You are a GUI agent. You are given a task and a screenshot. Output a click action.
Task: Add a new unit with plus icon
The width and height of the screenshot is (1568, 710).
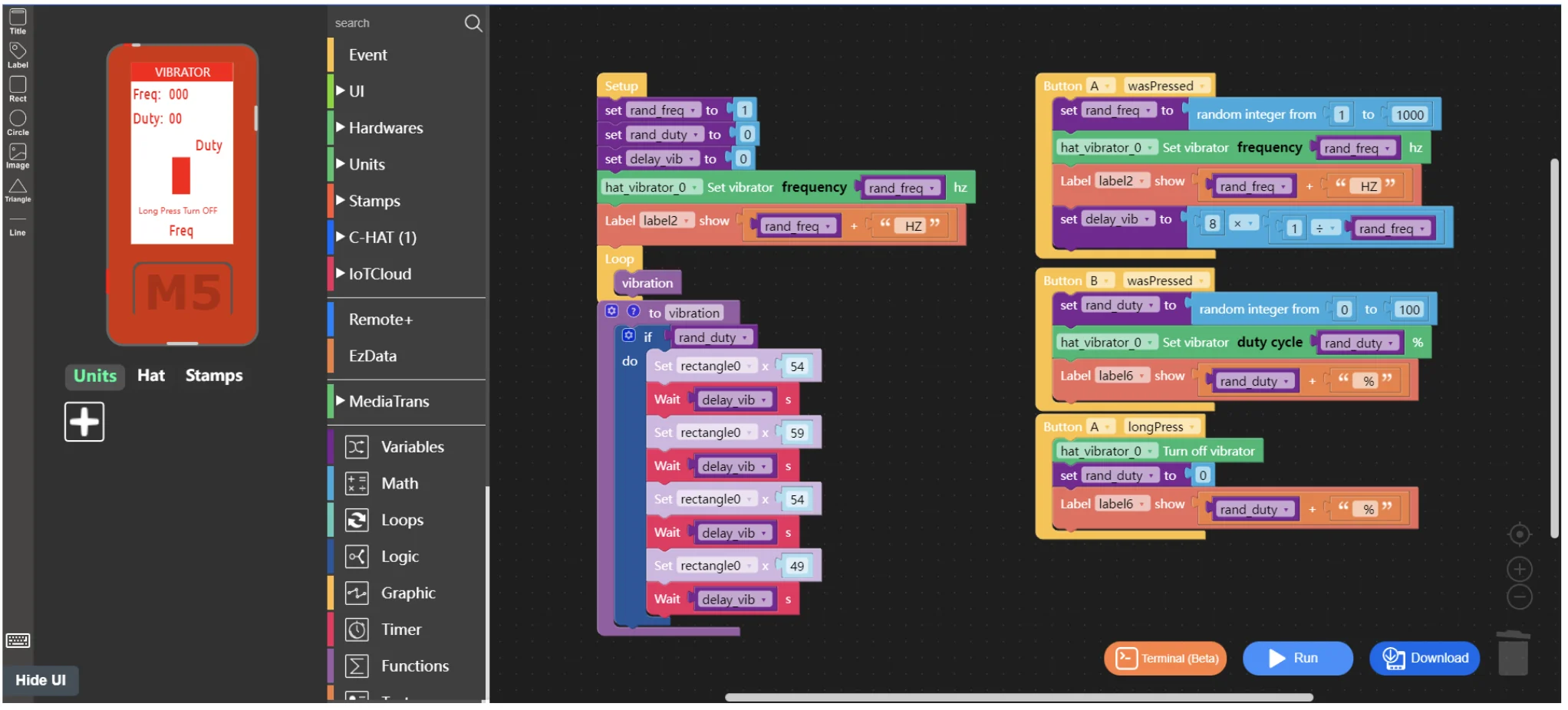(x=84, y=422)
